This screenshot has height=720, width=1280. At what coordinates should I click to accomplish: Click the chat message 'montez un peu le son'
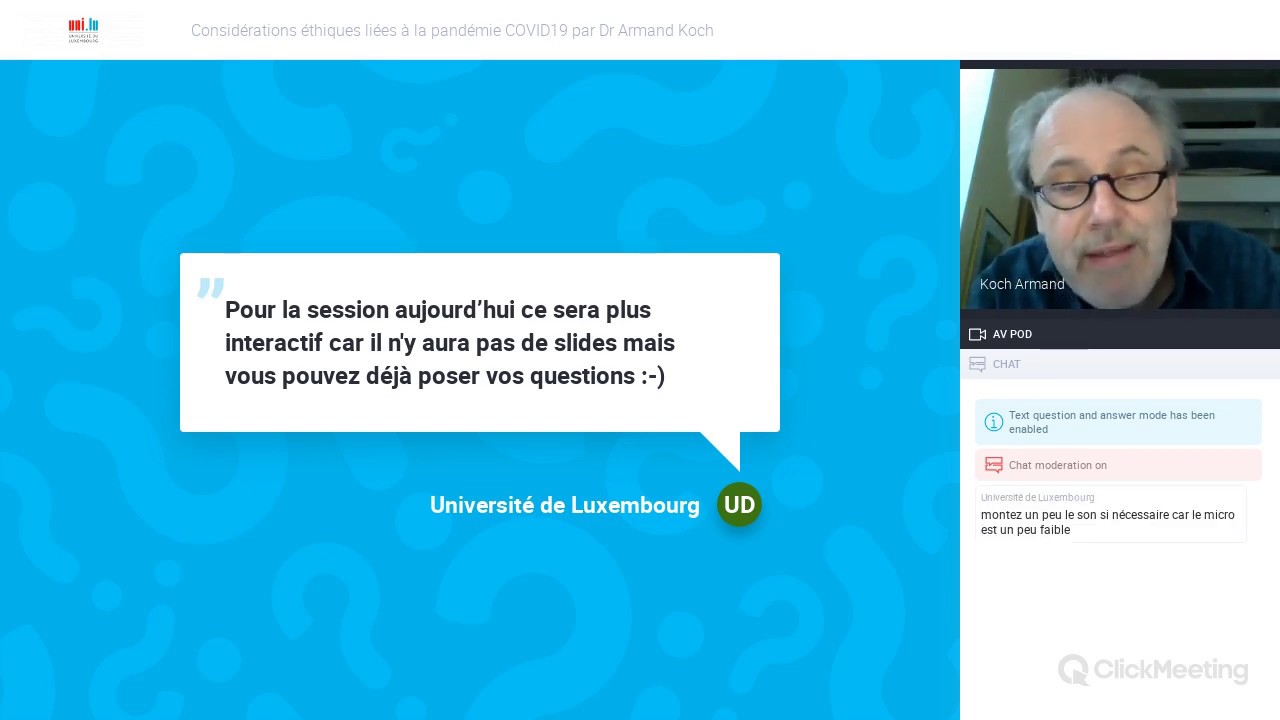pyautogui.click(x=1108, y=522)
